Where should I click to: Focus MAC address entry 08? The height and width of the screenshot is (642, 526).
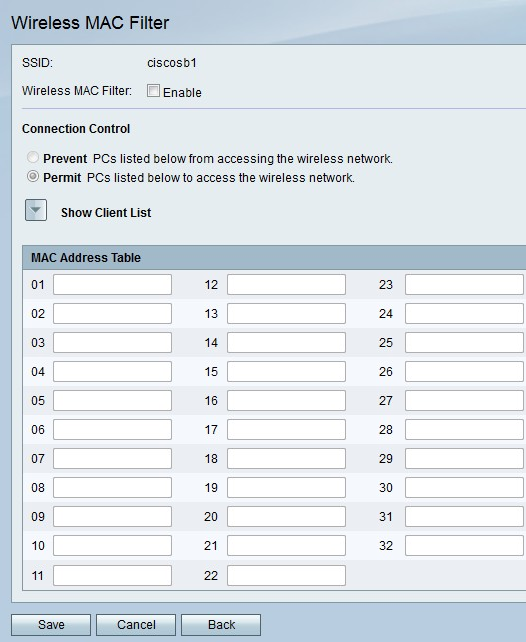pyautogui.click(x=112, y=487)
